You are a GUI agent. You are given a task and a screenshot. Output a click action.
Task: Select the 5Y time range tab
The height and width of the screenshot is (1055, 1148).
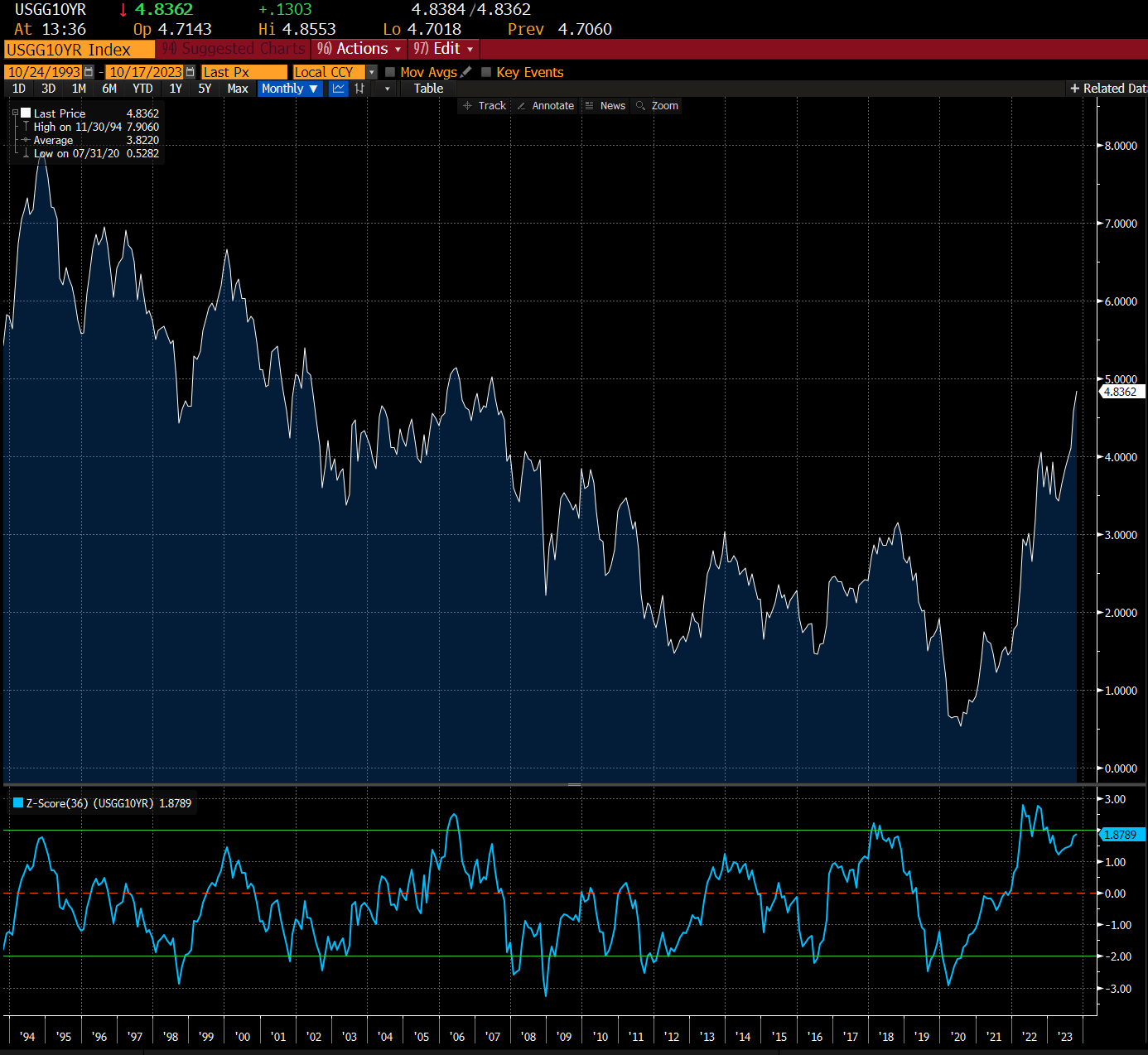click(205, 89)
